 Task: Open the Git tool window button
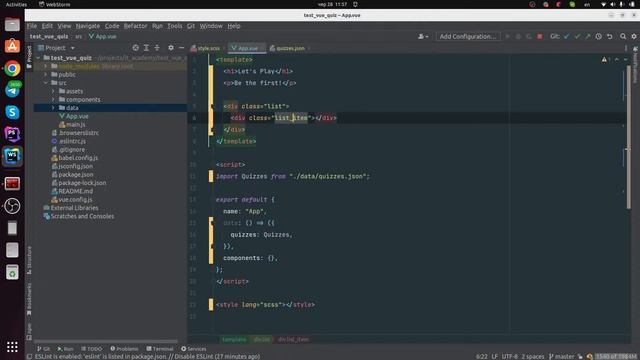click(x=43, y=349)
